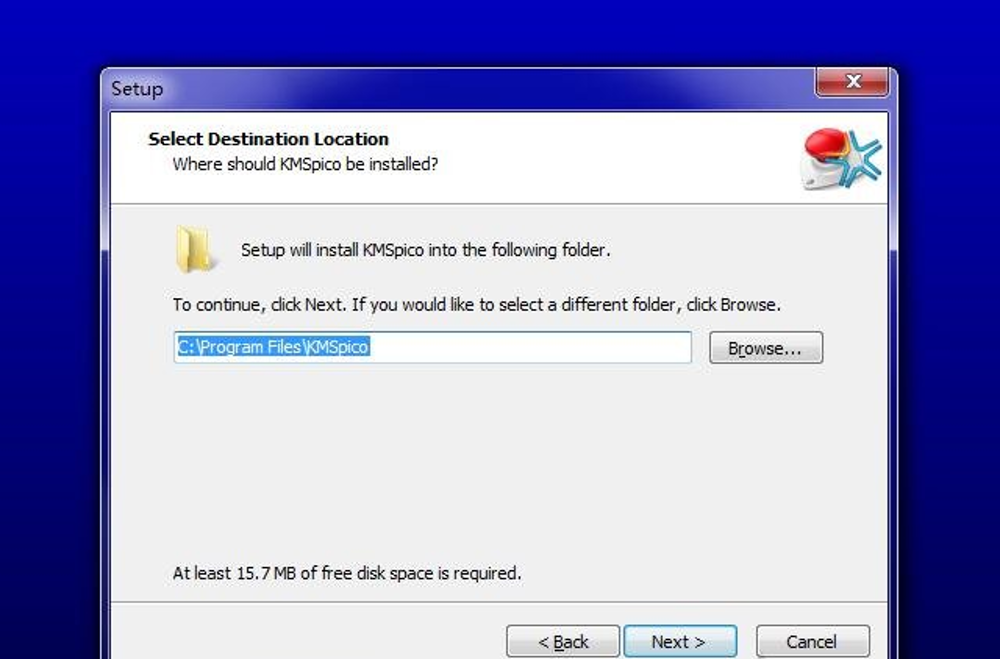Click the 'To continue, click Next' instruction text
This screenshot has height=659, width=1000.
[x=476, y=304]
